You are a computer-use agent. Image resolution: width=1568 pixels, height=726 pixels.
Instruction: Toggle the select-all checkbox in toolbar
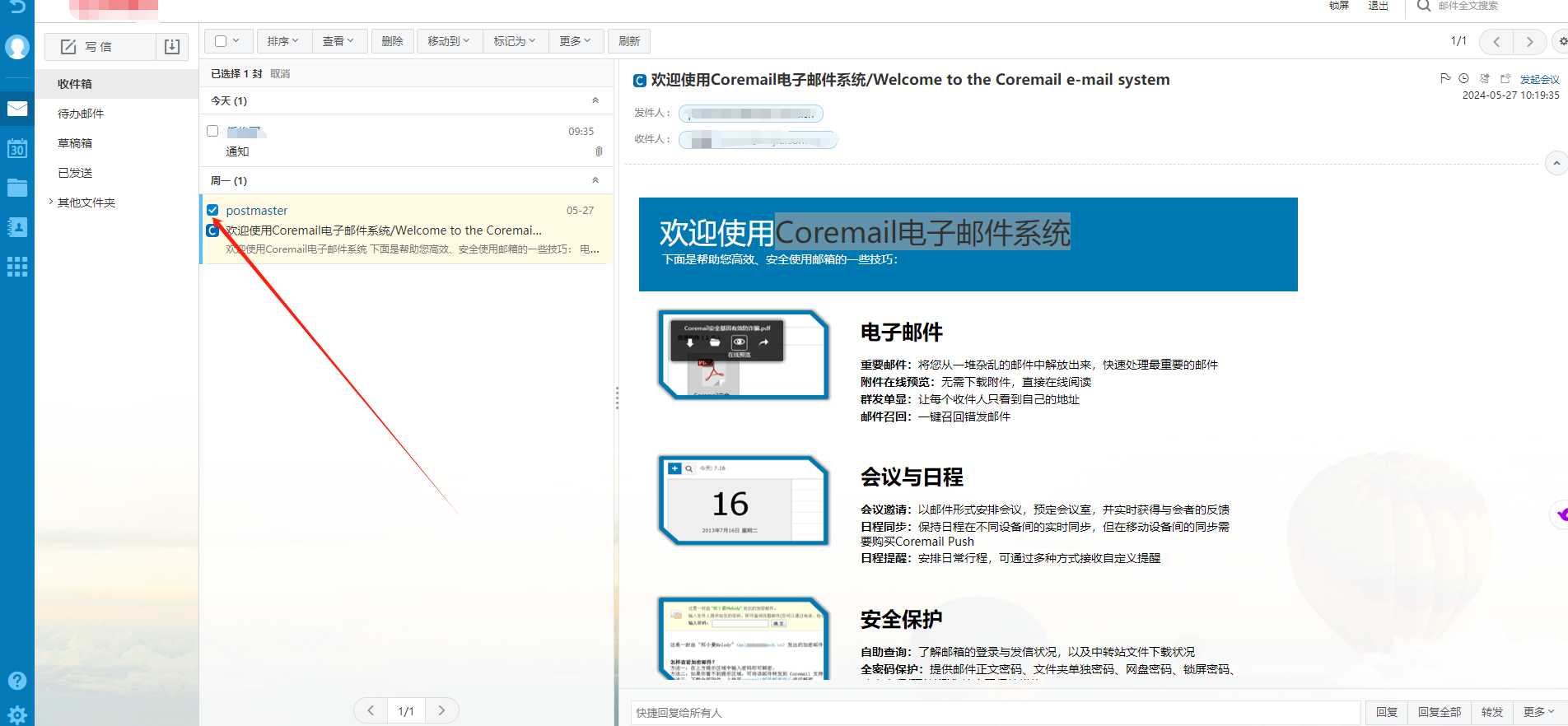point(221,41)
